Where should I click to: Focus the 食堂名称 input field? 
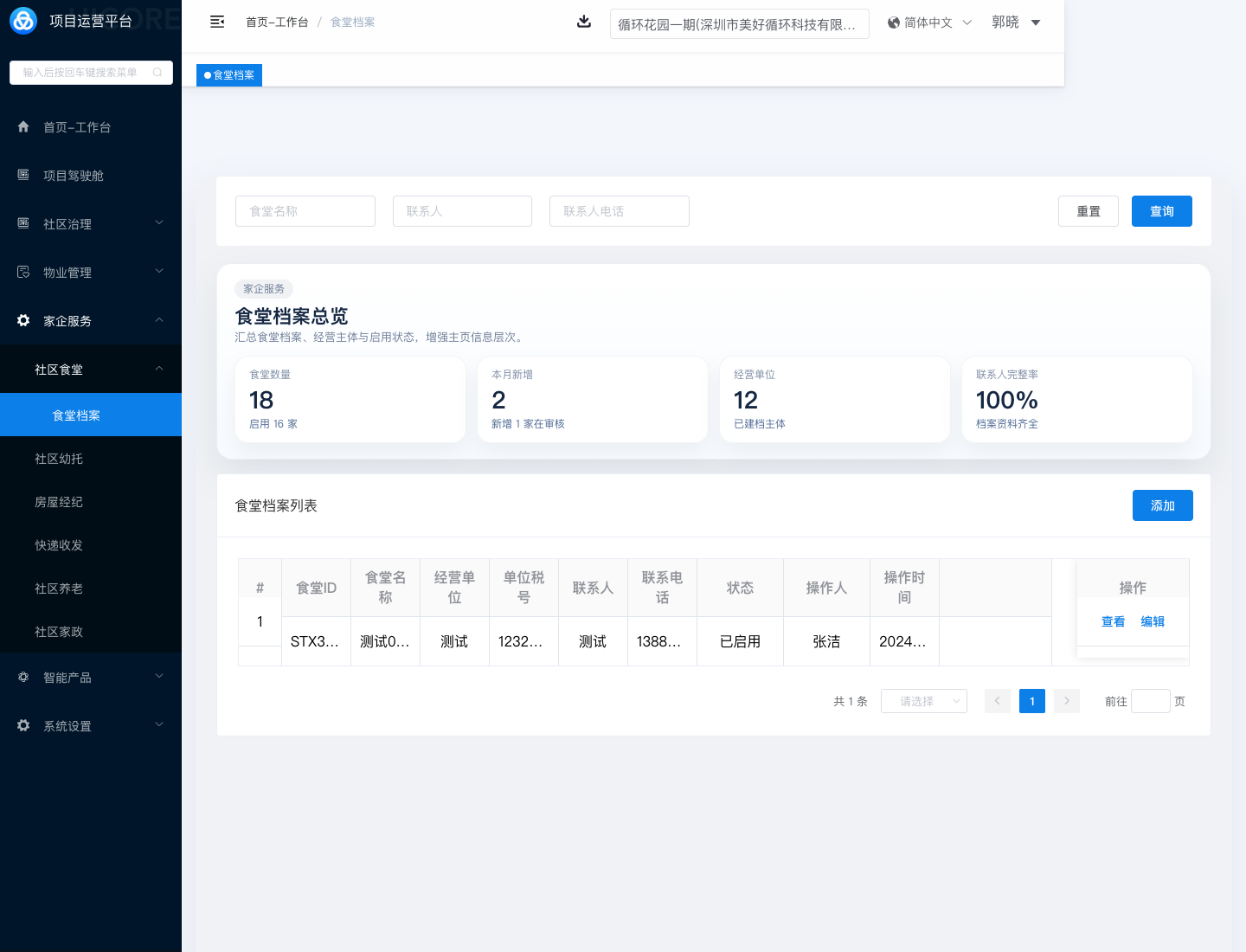click(x=305, y=211)
